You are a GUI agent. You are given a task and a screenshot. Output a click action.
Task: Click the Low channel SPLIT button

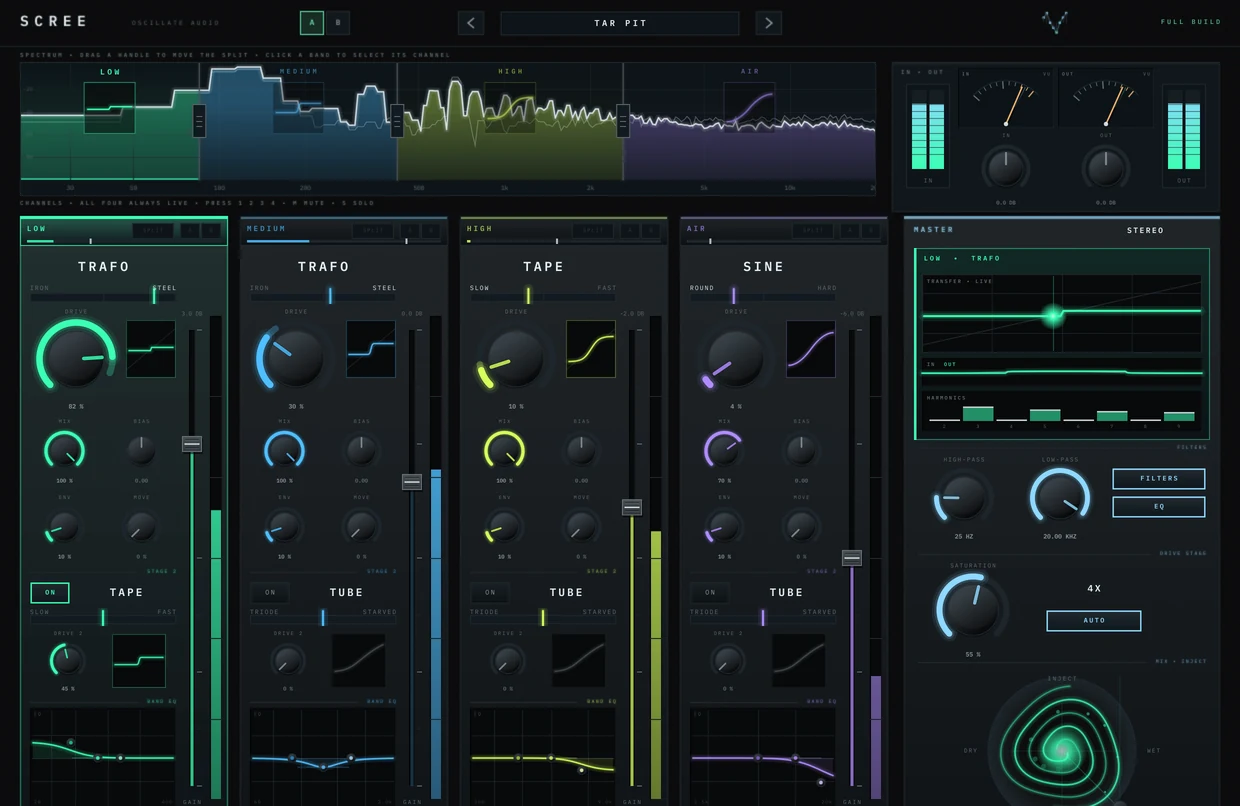153,230
